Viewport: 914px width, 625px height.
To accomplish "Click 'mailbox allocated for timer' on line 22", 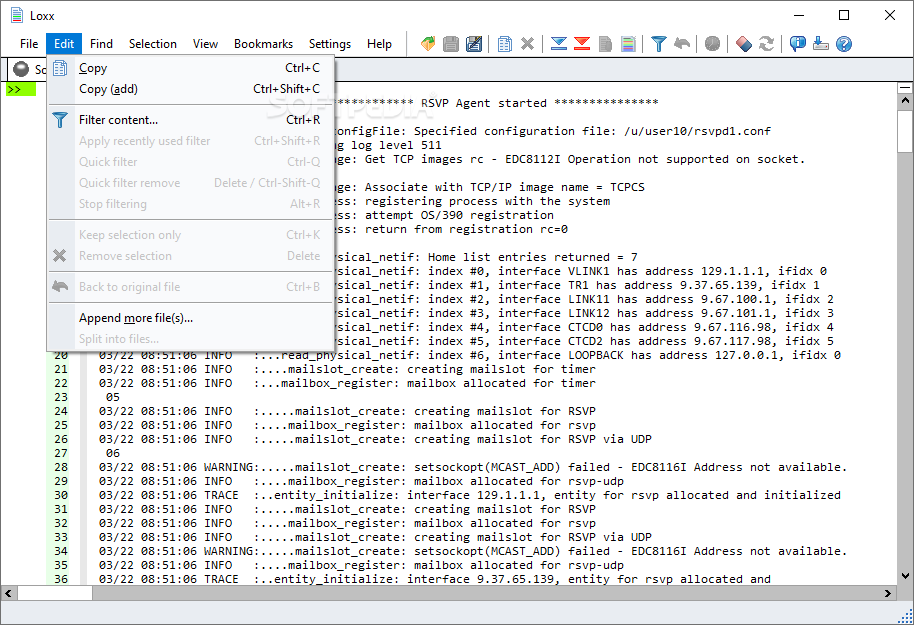I will coord(501,383).
